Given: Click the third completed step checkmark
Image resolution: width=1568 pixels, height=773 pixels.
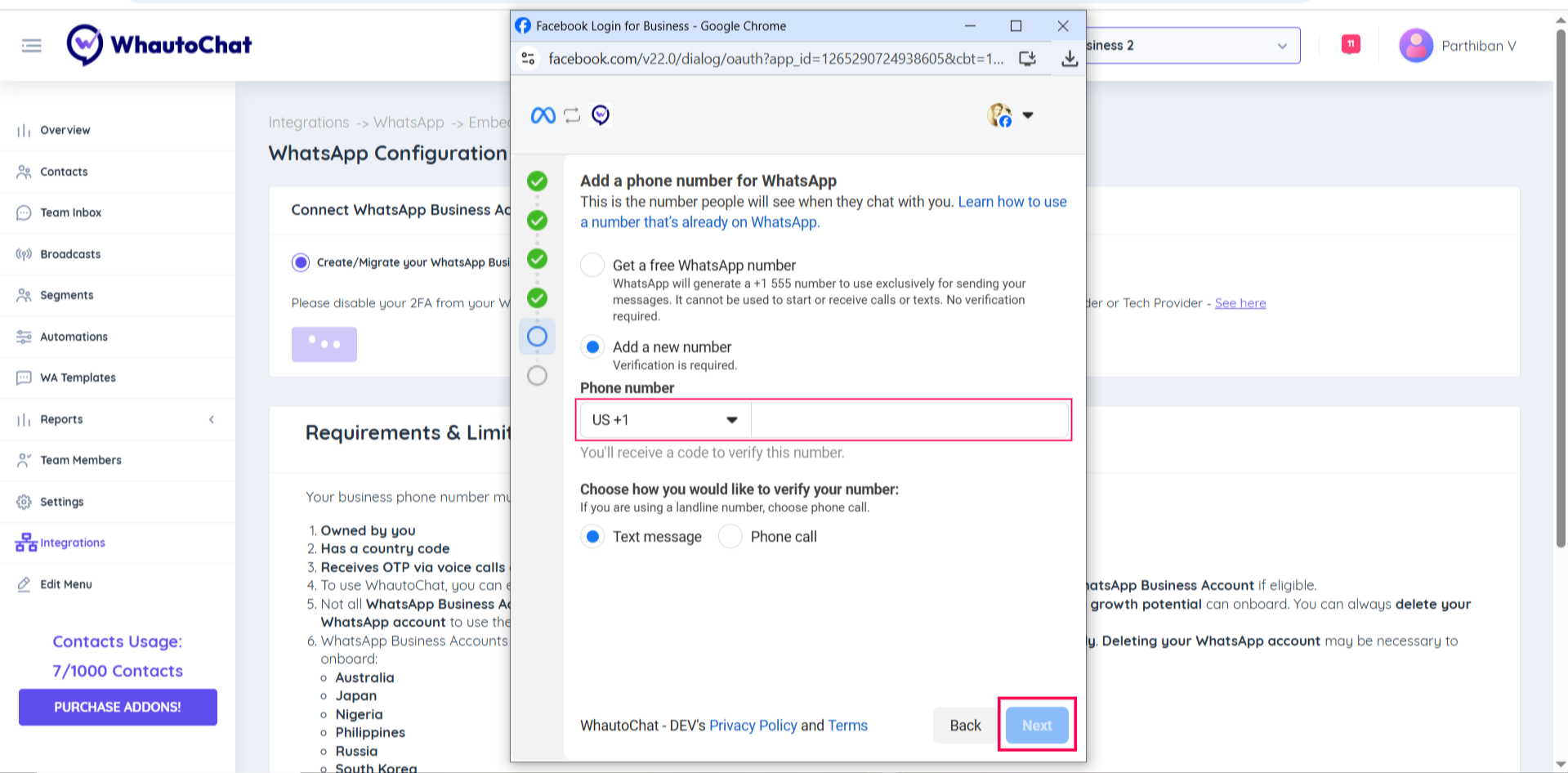Looking at the screenshot, I should coord(537,259).
